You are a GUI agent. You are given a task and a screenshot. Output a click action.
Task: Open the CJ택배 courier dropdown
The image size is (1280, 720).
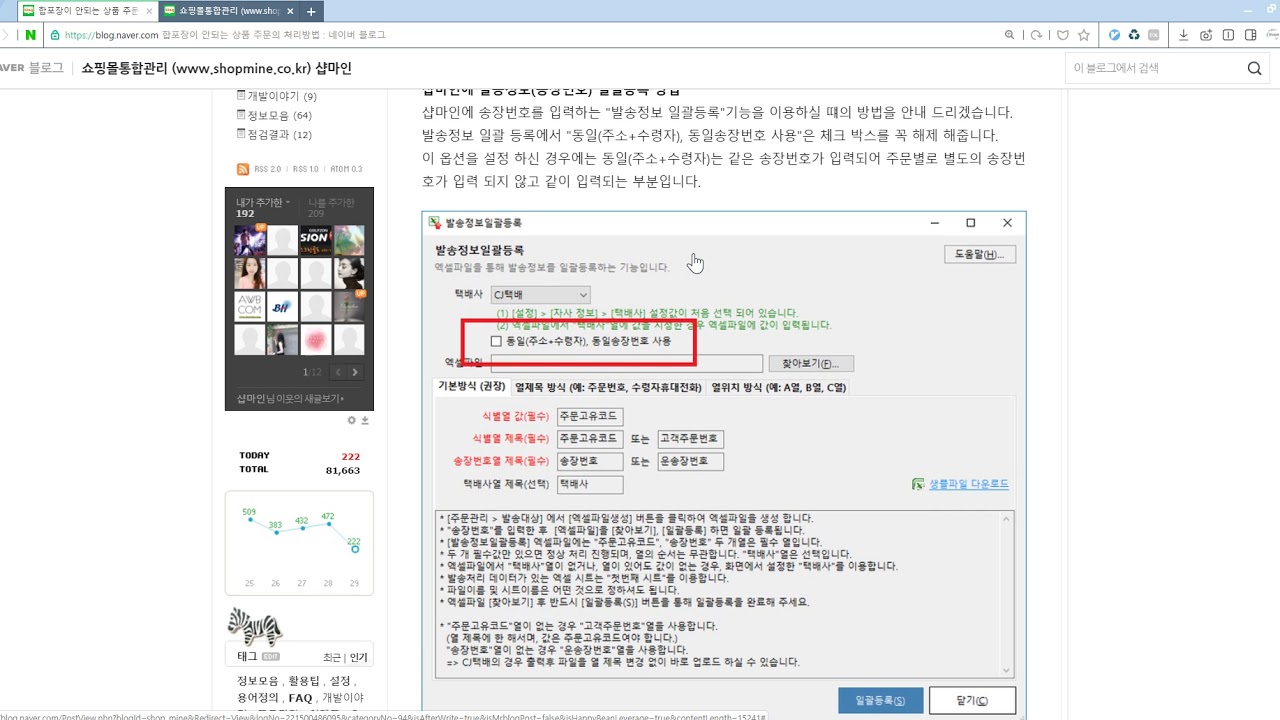pos(540,295)
